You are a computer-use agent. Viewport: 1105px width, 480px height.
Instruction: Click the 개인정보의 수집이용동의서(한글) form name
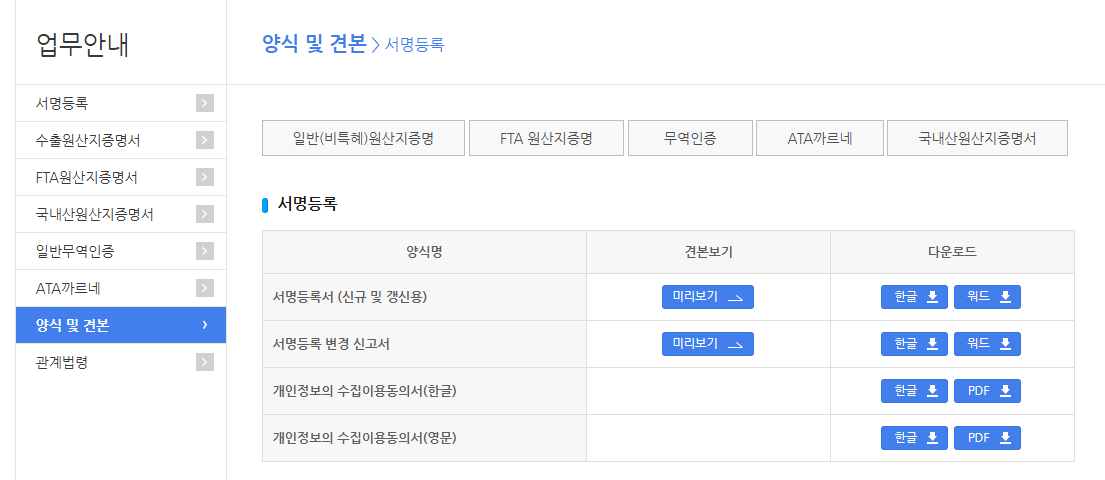(x=365, y=391)
